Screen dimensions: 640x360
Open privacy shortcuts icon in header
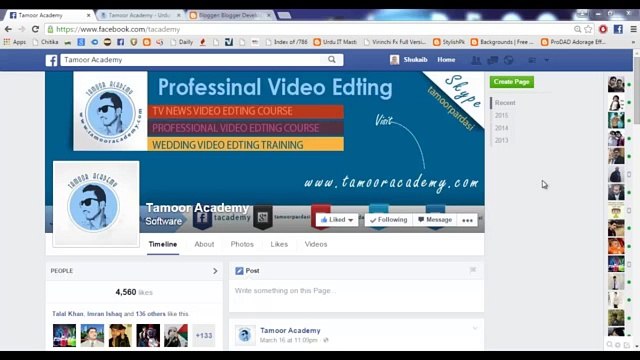click(x=532, y=60)
